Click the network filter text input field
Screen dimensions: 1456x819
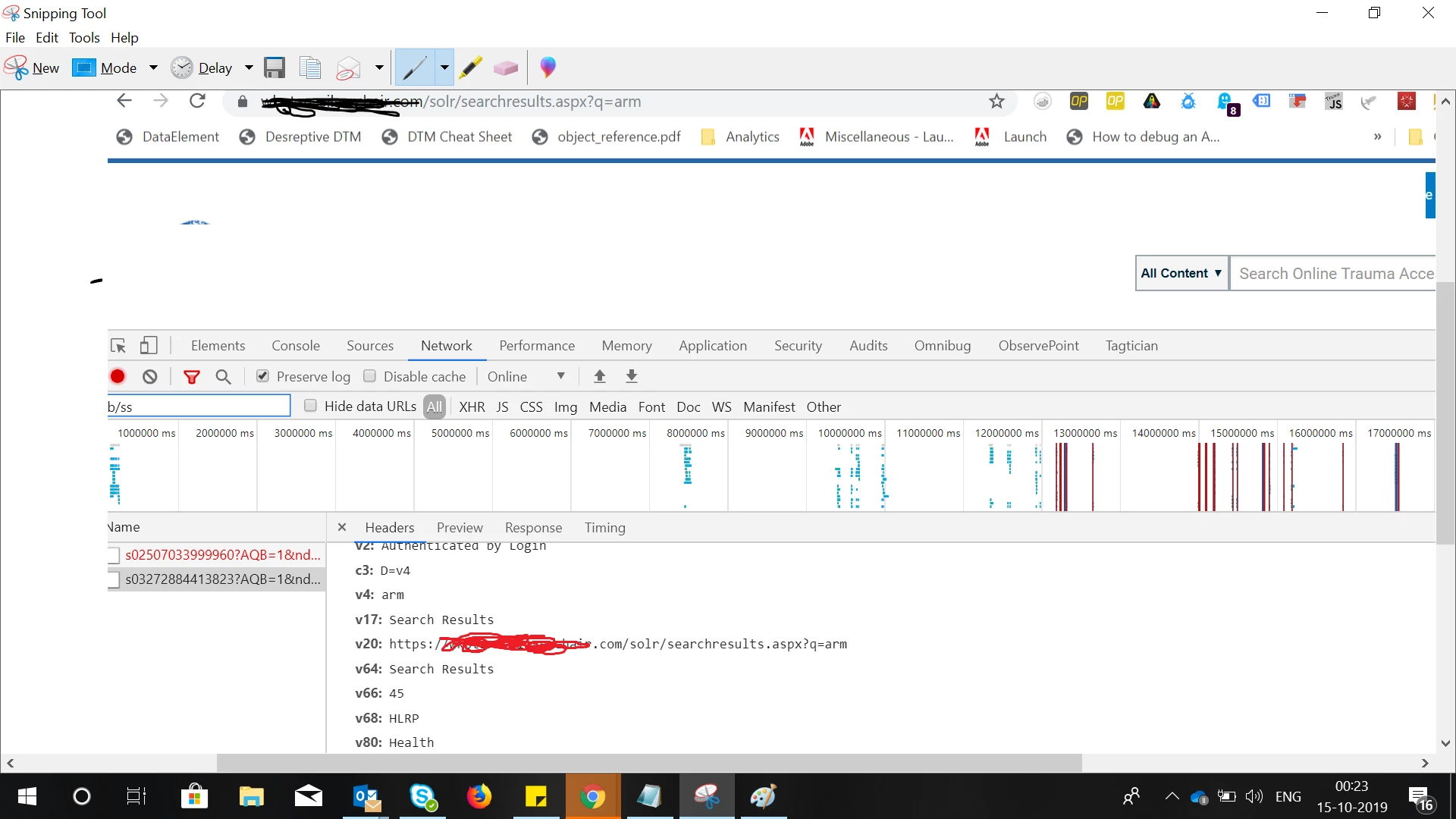click(199, 406)
